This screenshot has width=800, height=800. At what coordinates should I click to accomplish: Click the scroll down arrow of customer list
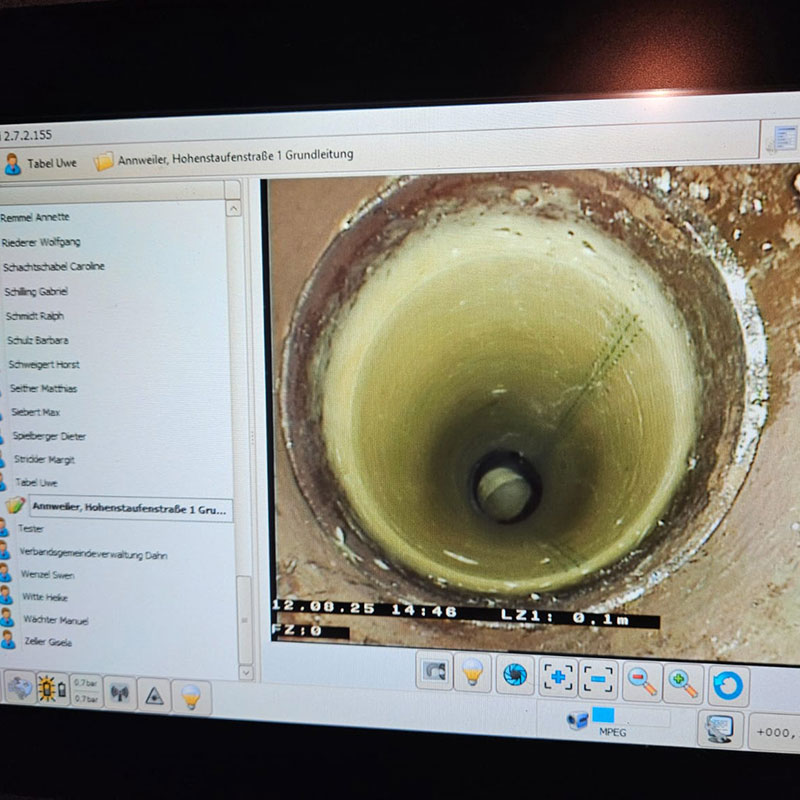click(245, 670)
